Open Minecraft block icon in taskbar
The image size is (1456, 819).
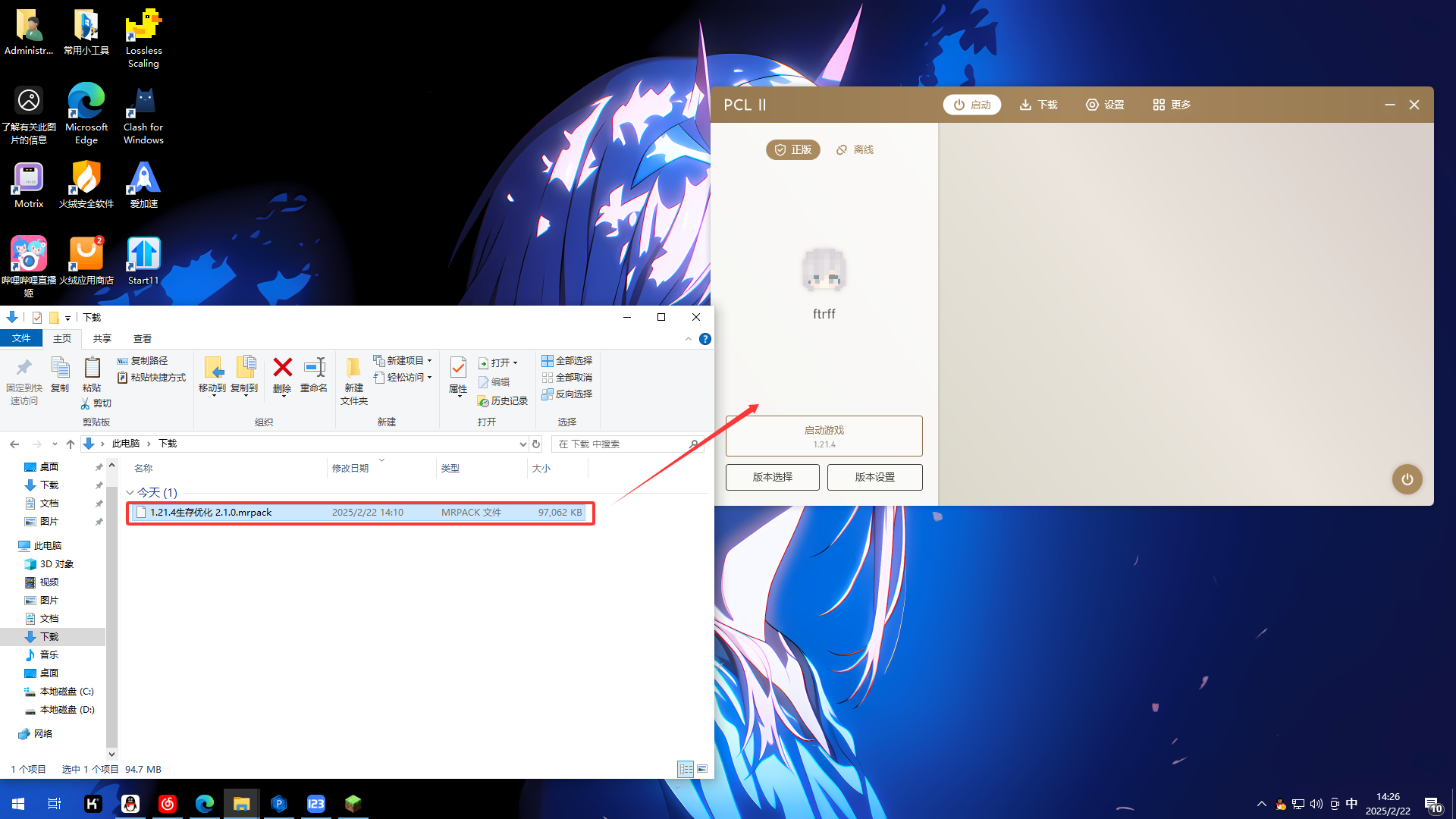pos(353,803)
